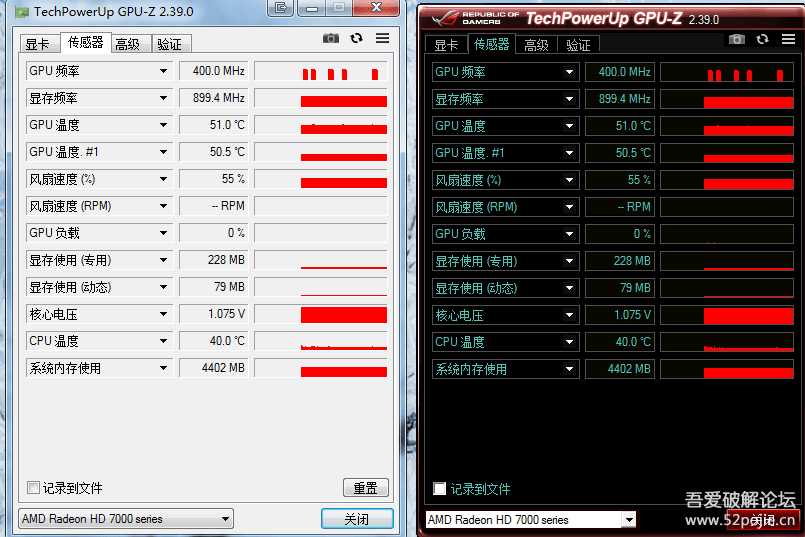The height and width of the screenshot is (537, 805).
Task: Expand 风扇速度 (%) dropdown in ROG-themed window
Action: 569,180
